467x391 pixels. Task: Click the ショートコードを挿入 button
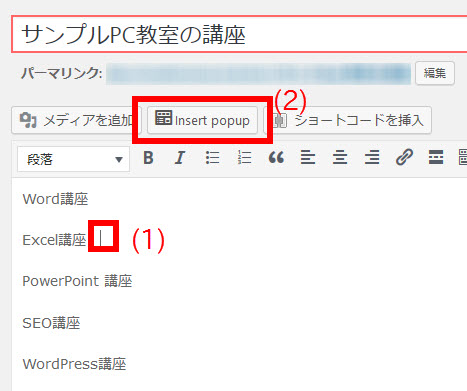348,120
